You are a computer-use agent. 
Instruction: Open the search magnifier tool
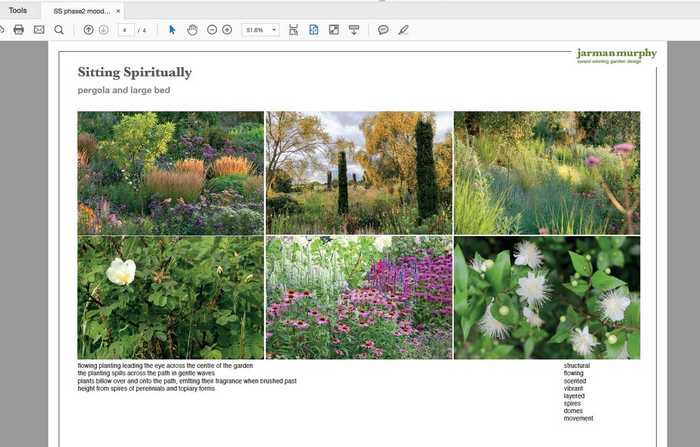(59, 30)
